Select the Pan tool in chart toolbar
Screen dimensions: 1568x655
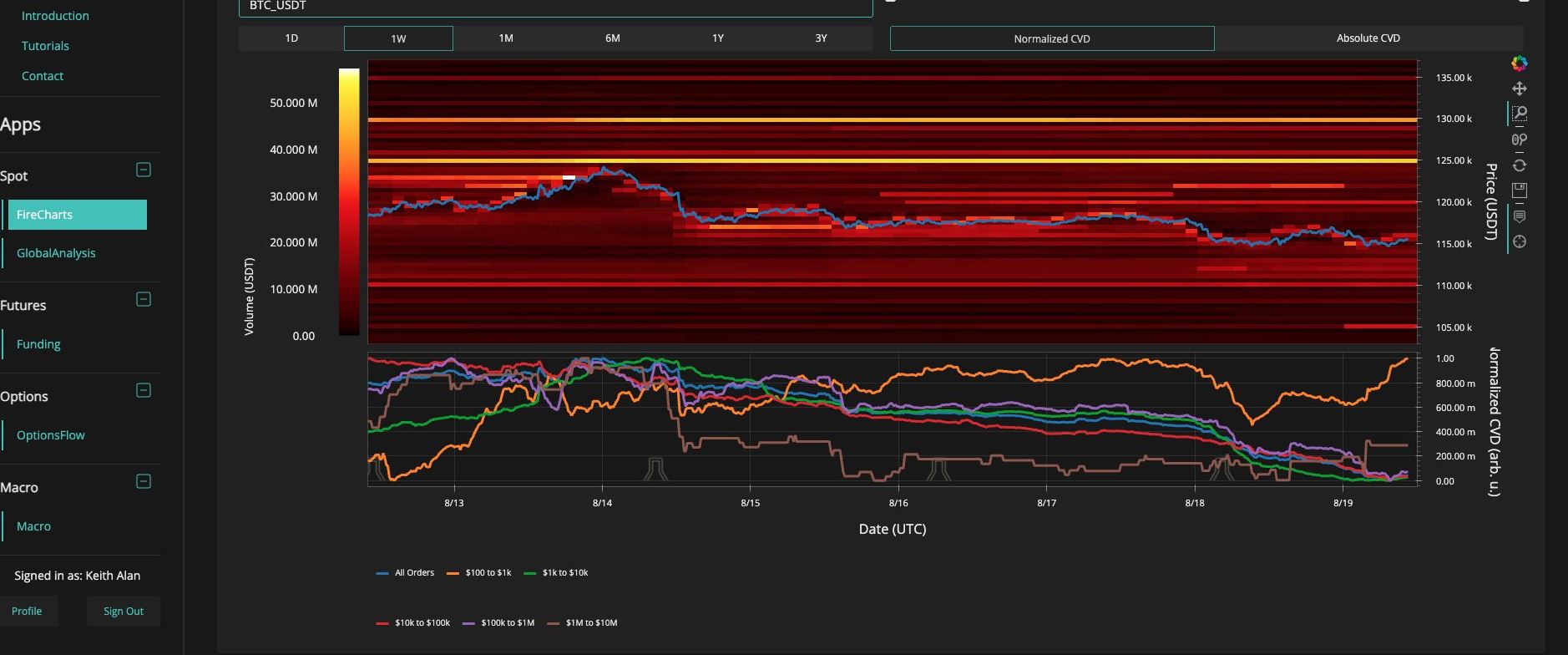coord(1520,89)
